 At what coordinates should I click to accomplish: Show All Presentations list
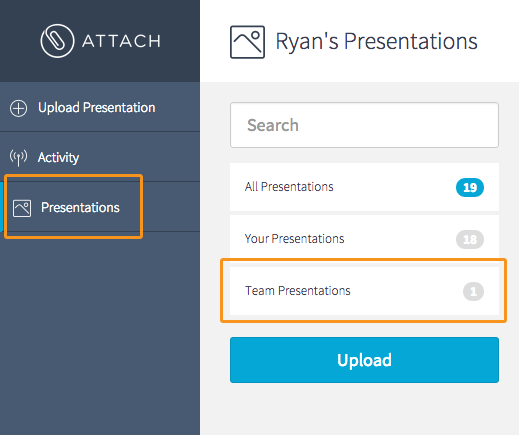[x=364, y=187]
